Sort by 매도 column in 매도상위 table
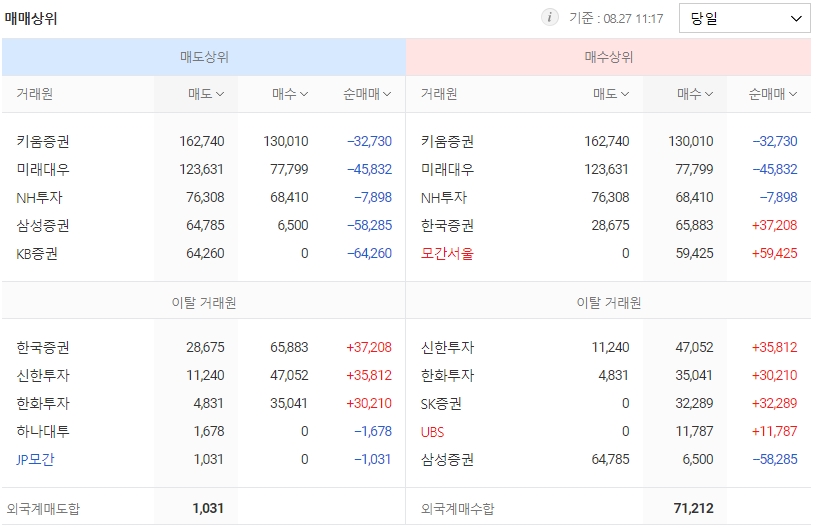816x531 pixels. click(x=206, y=94)
